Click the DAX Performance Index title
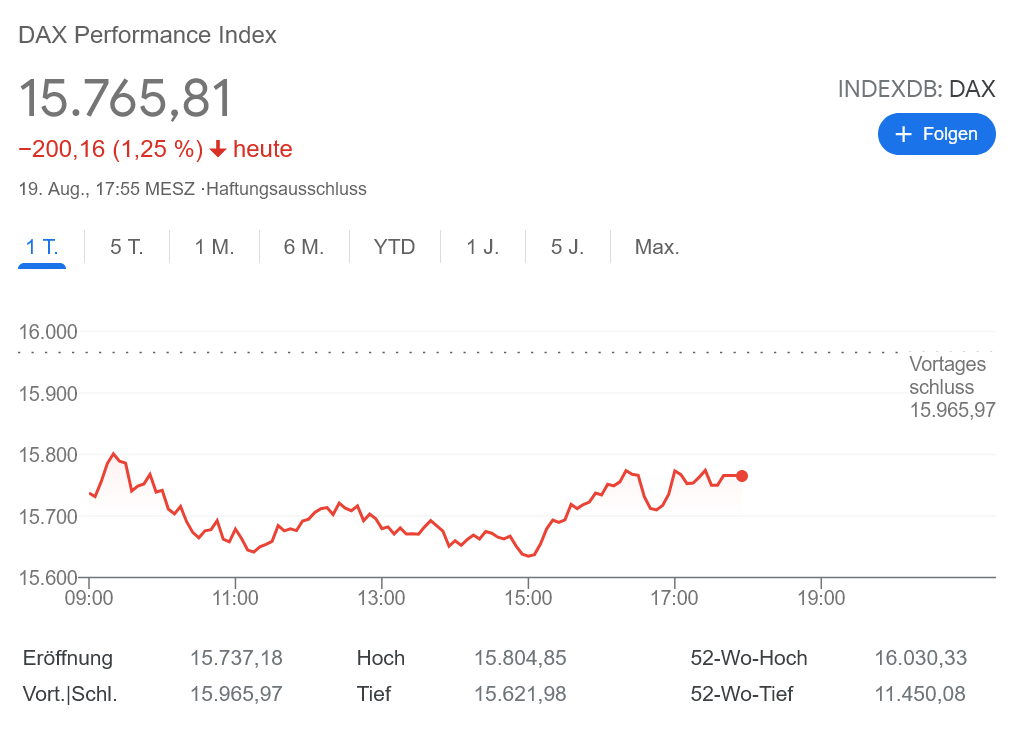The image size is (1012, 739). point(148,35)
